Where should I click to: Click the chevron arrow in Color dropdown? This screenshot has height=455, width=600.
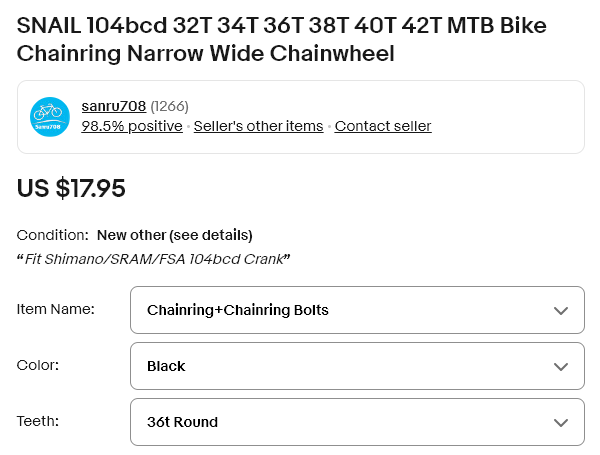pyautogui.click(x=561, y=366)
